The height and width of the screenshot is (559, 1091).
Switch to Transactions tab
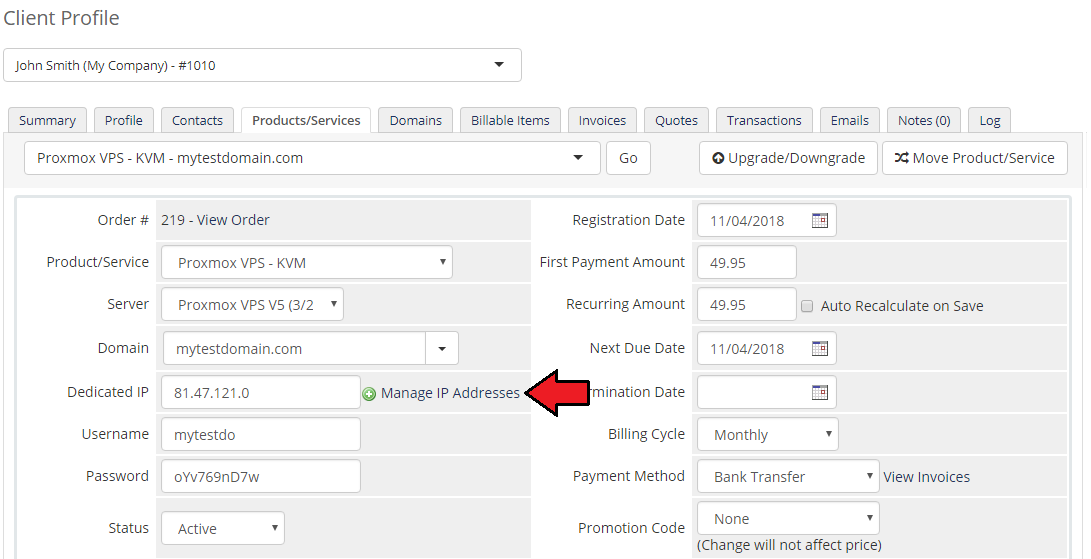[x=764, y=120]
